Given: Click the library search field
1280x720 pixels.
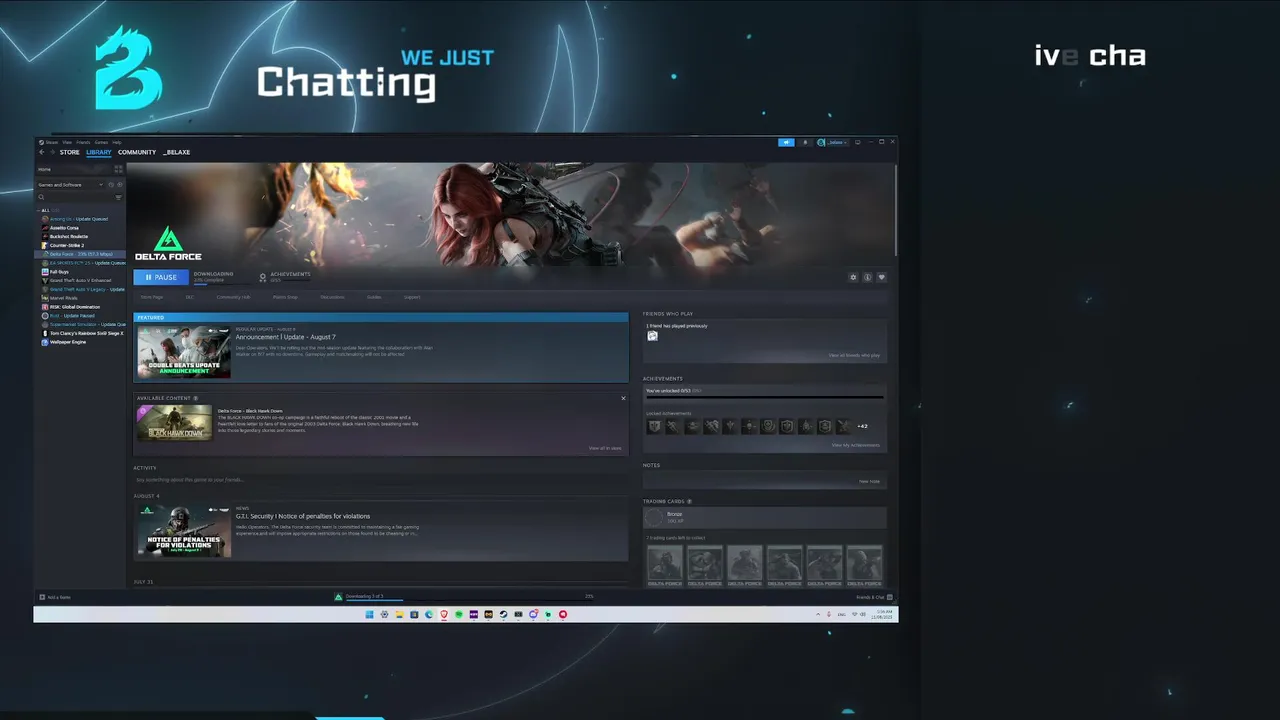Looking at the screenshot, I should coord(76,197).
